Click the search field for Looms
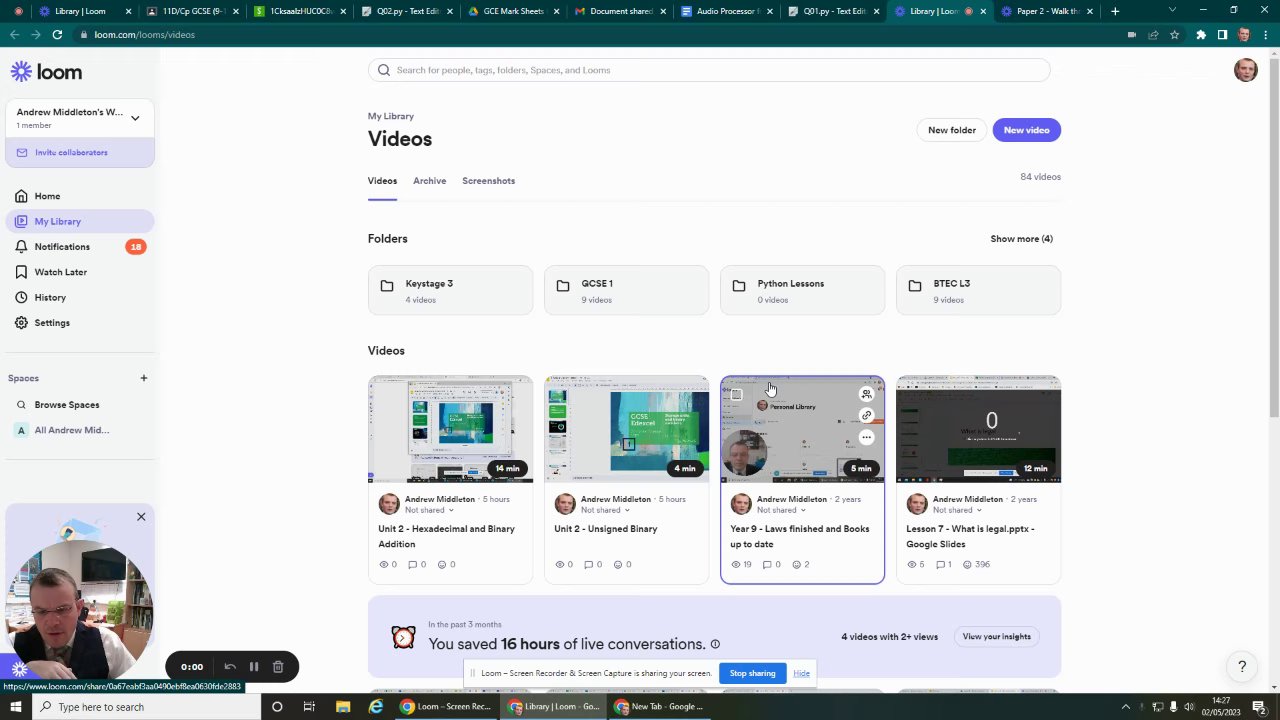Image resolution: width=1280 pixels, height=720 pixels. click(x=709, y=70)
